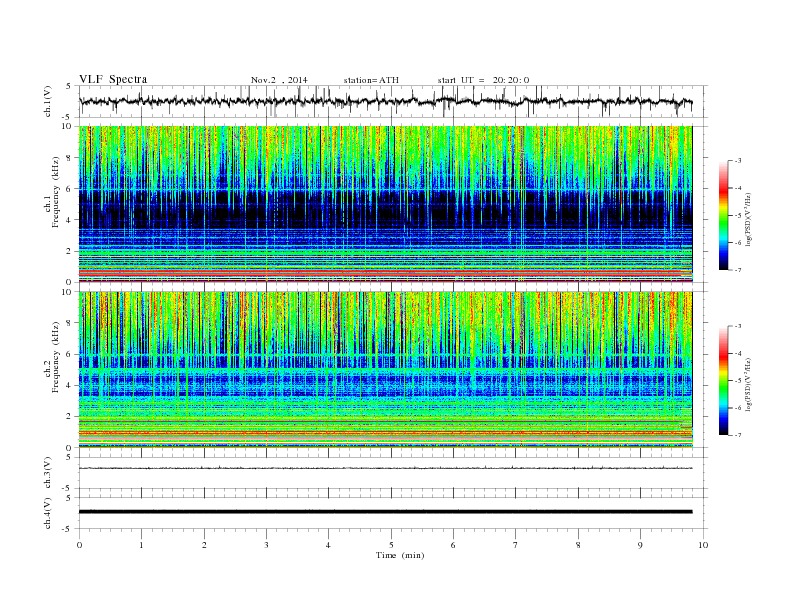Select the "Time (min)" x-axis label
This screenshot has width=792, height=612.
[400, 555]
